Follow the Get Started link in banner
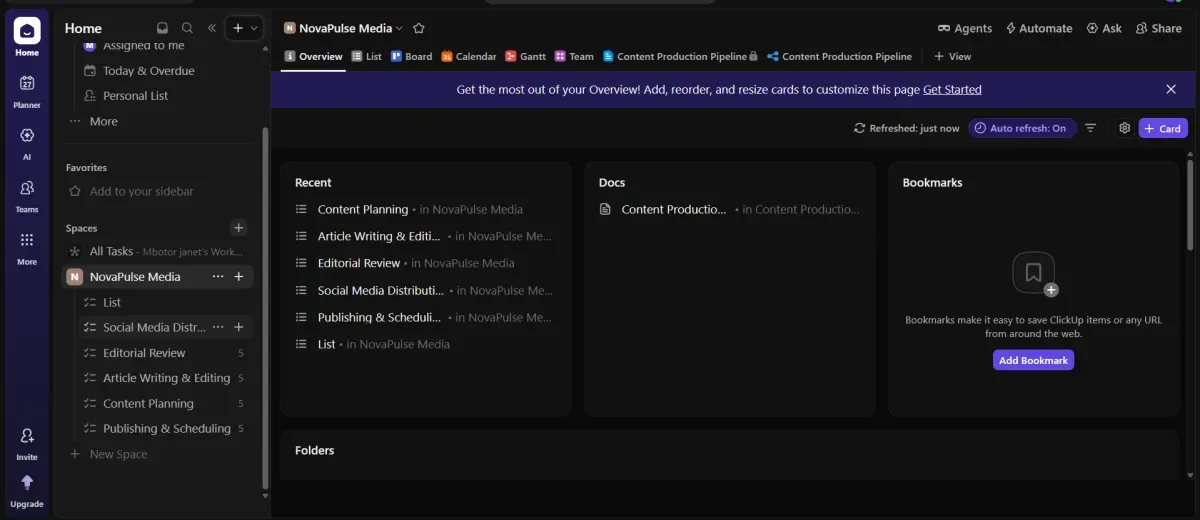 point(952,89)
